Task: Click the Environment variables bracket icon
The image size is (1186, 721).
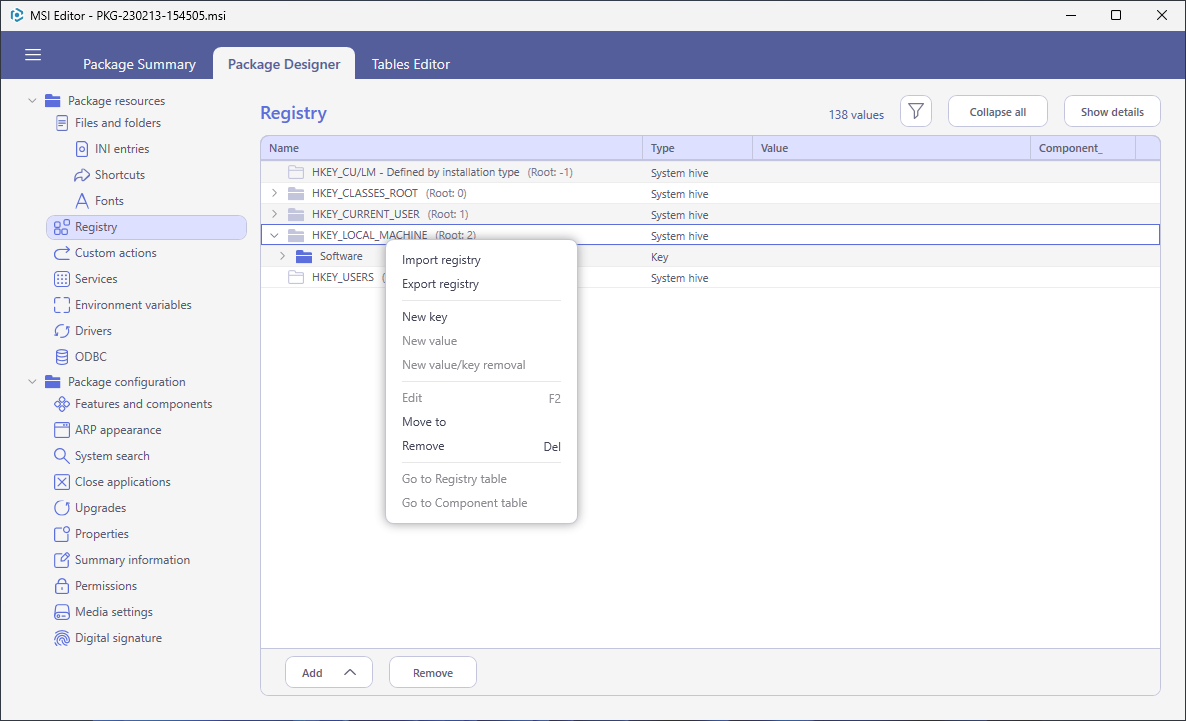Action: (x=62, y=305)
